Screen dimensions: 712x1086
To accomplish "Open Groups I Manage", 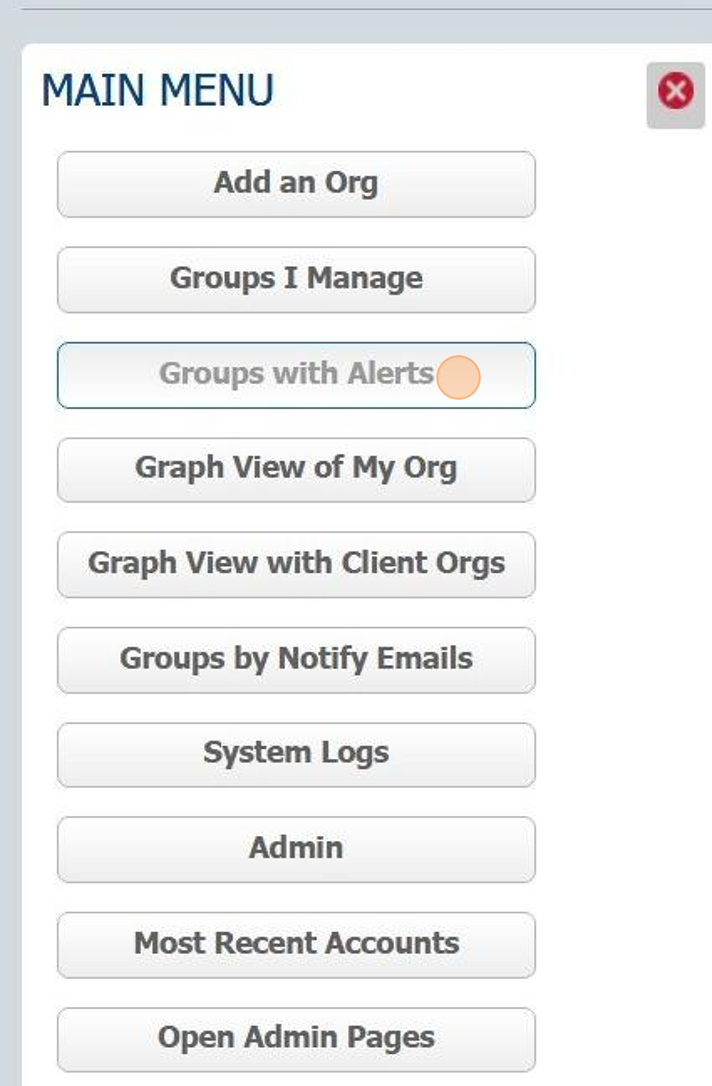I will point(296,279).
